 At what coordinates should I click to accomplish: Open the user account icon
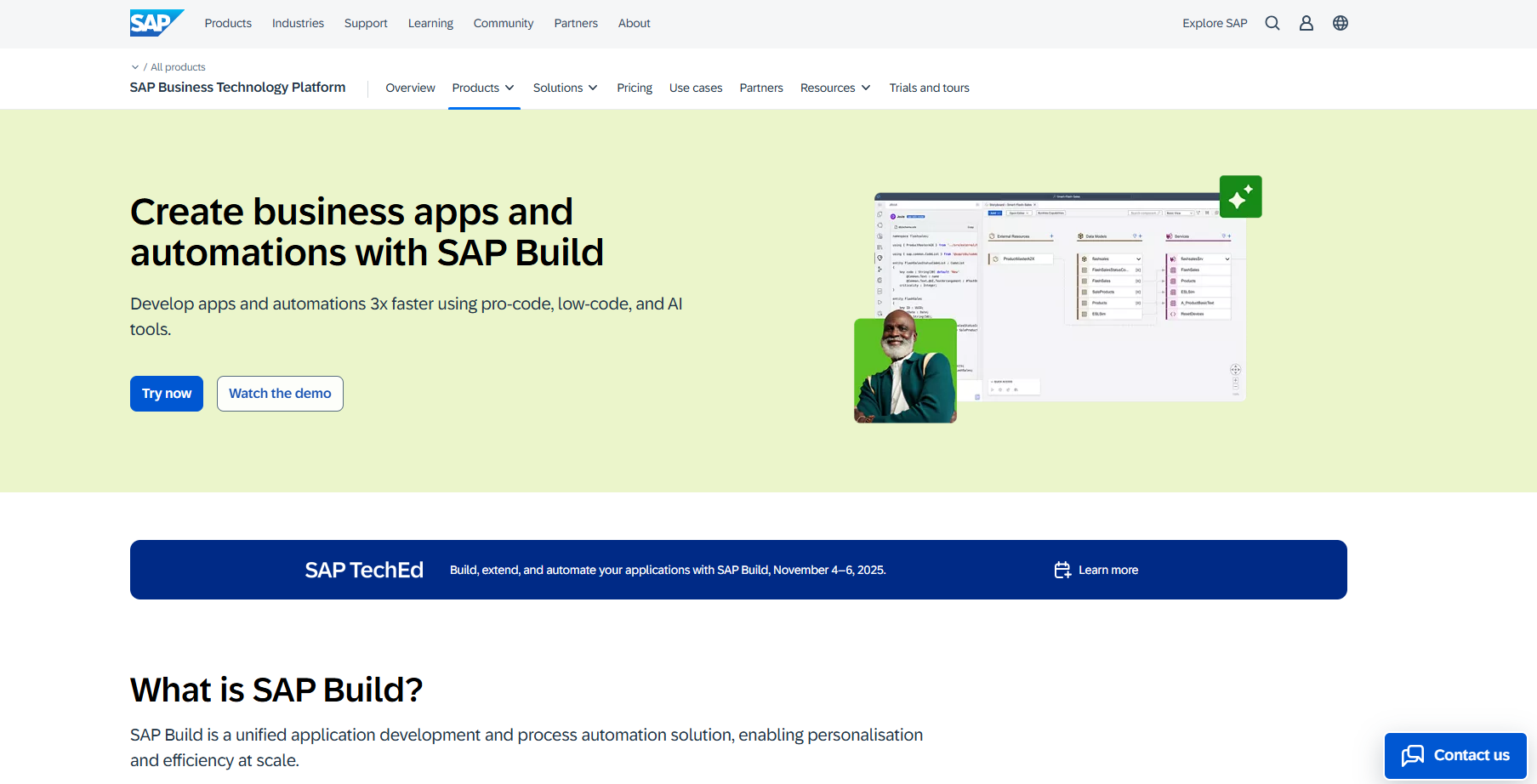1306,23
